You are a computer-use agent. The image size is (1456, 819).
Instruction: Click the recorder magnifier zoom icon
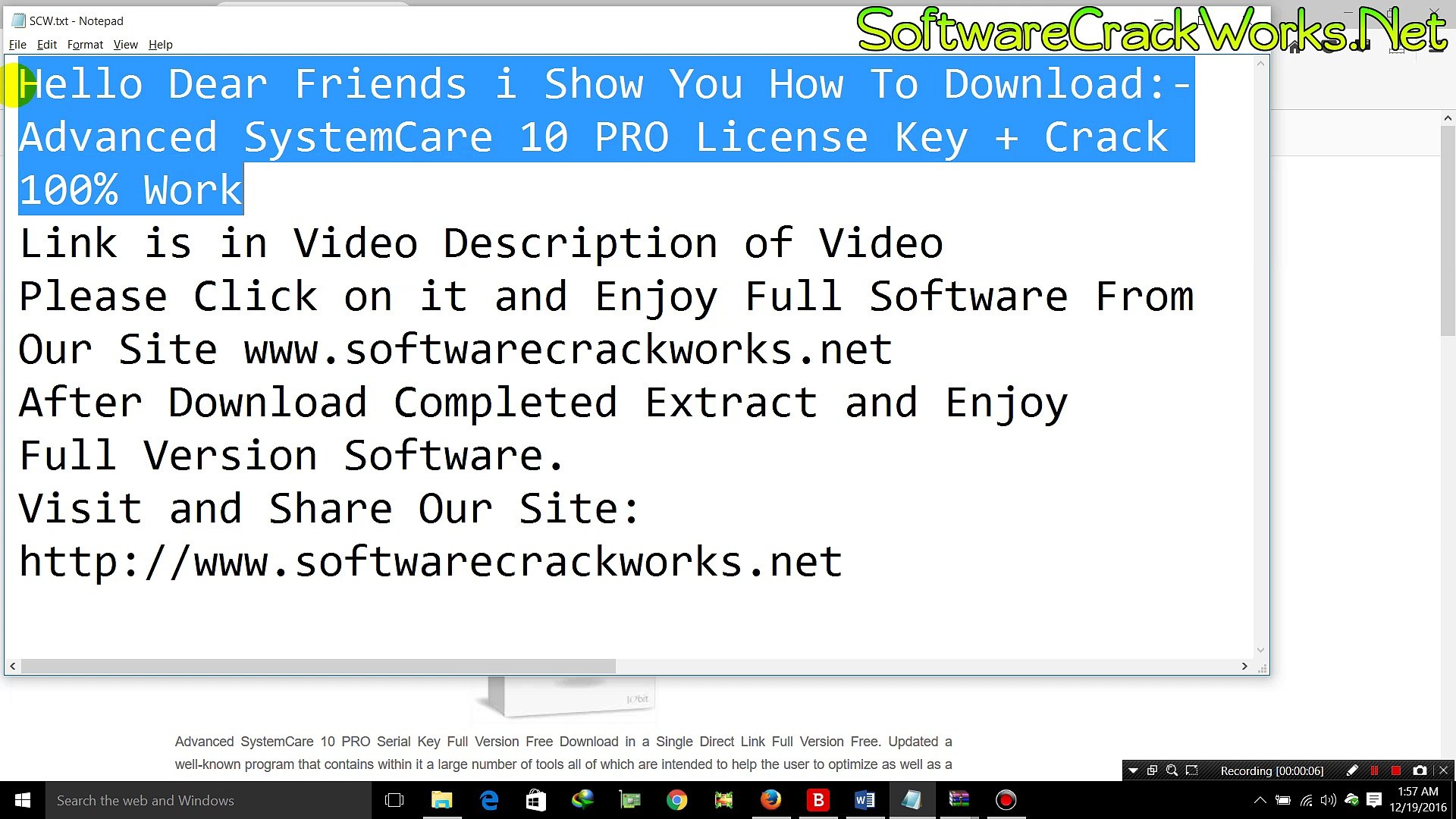coord(1172,770)
